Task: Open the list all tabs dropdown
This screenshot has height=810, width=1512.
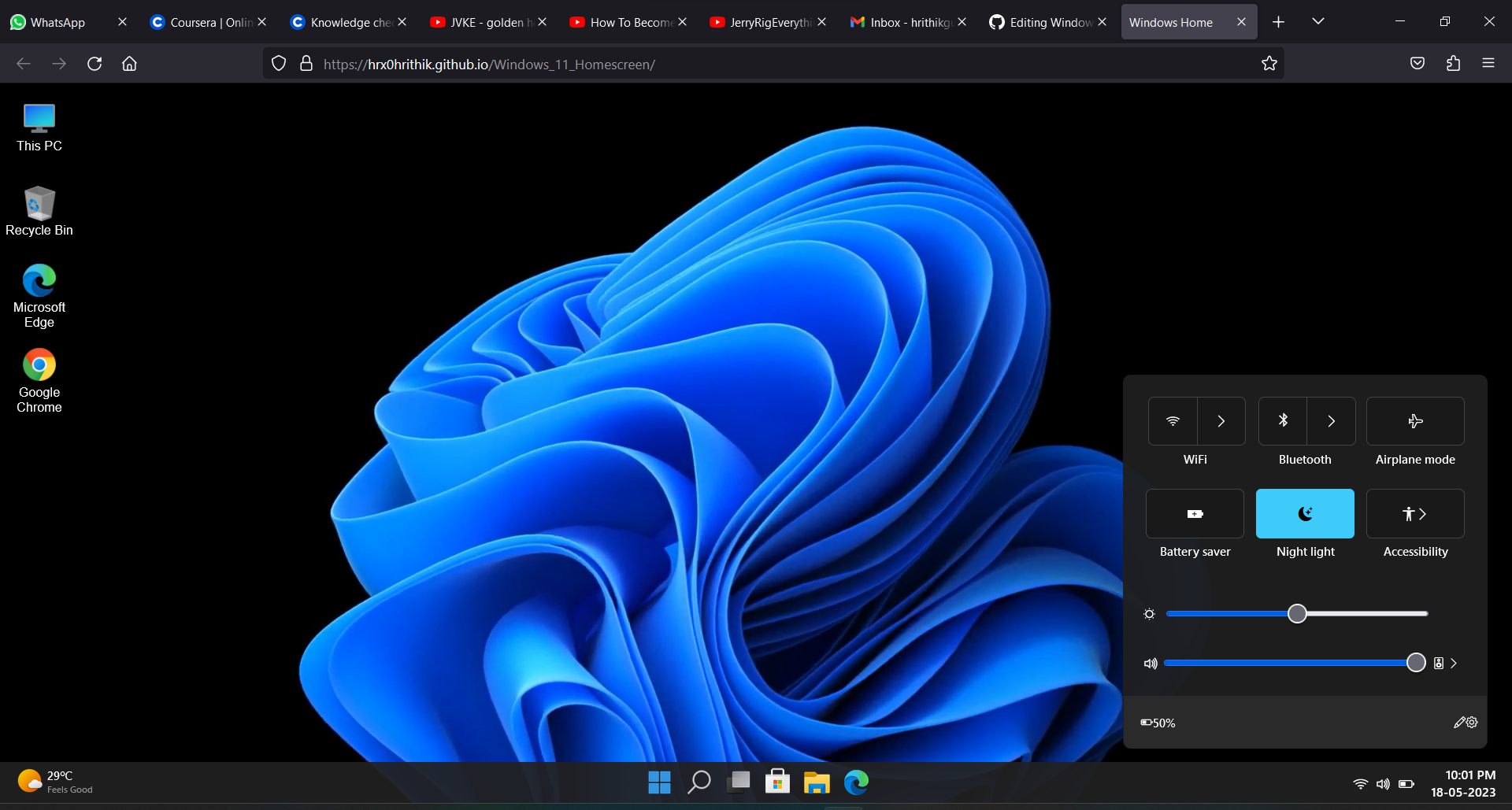Action: 1318,22
